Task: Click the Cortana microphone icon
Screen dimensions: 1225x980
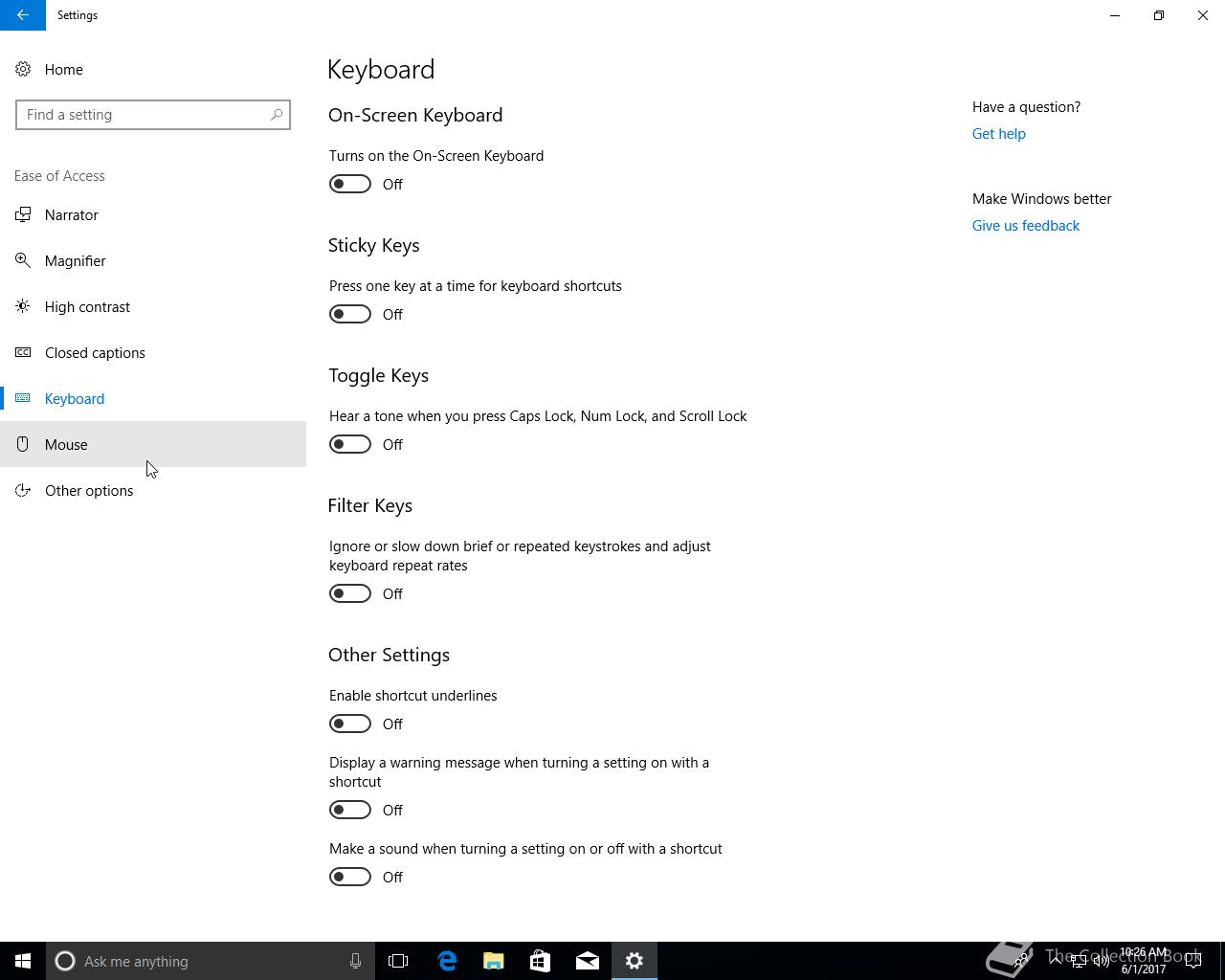Action: pos(355,961)
